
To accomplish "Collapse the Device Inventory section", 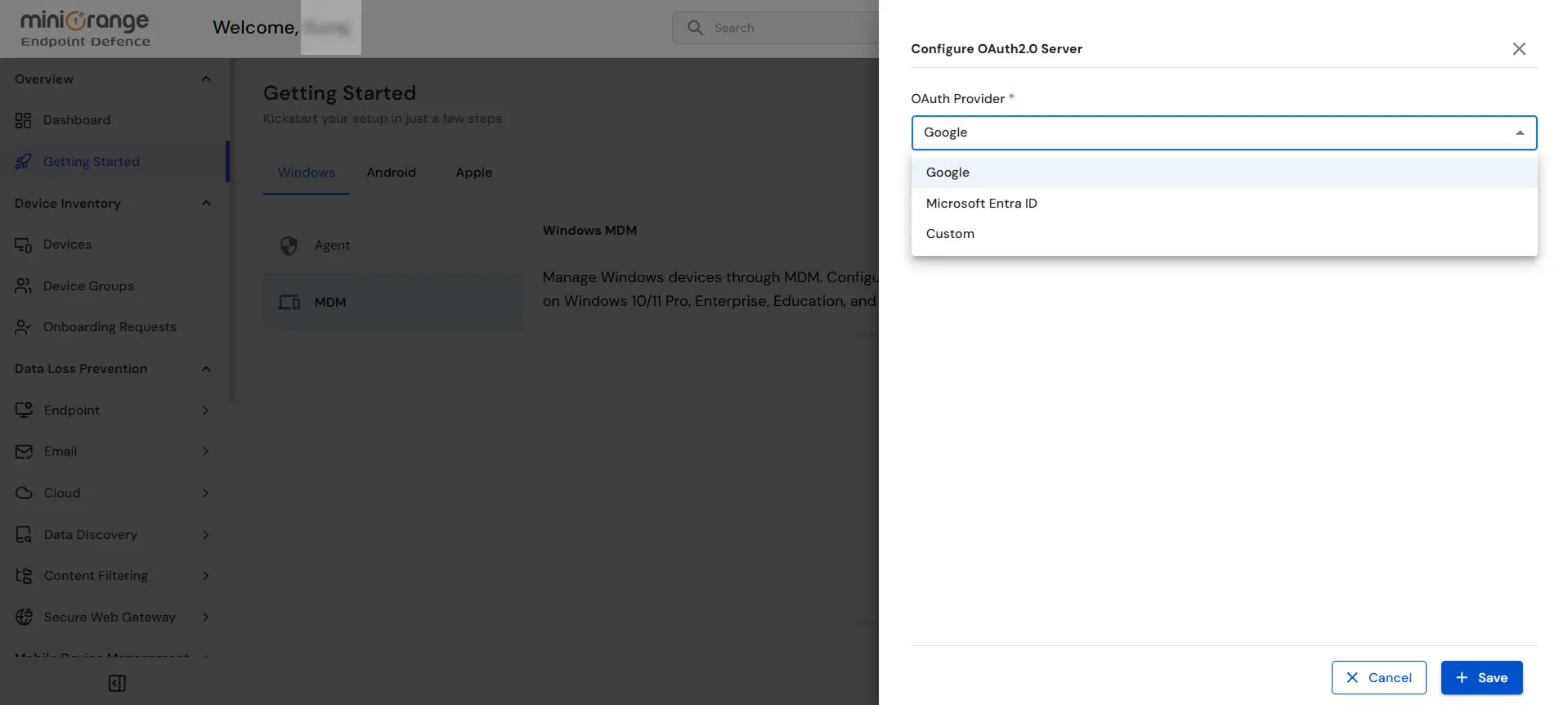I will click(206, 204).
